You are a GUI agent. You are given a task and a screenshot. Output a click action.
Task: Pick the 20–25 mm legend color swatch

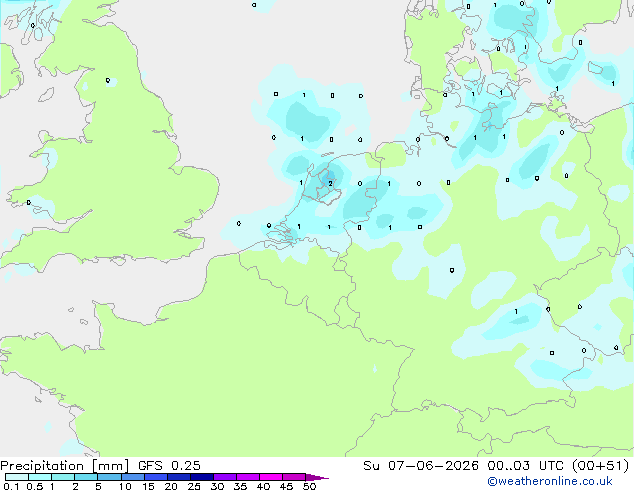click(x=179, y=477)
